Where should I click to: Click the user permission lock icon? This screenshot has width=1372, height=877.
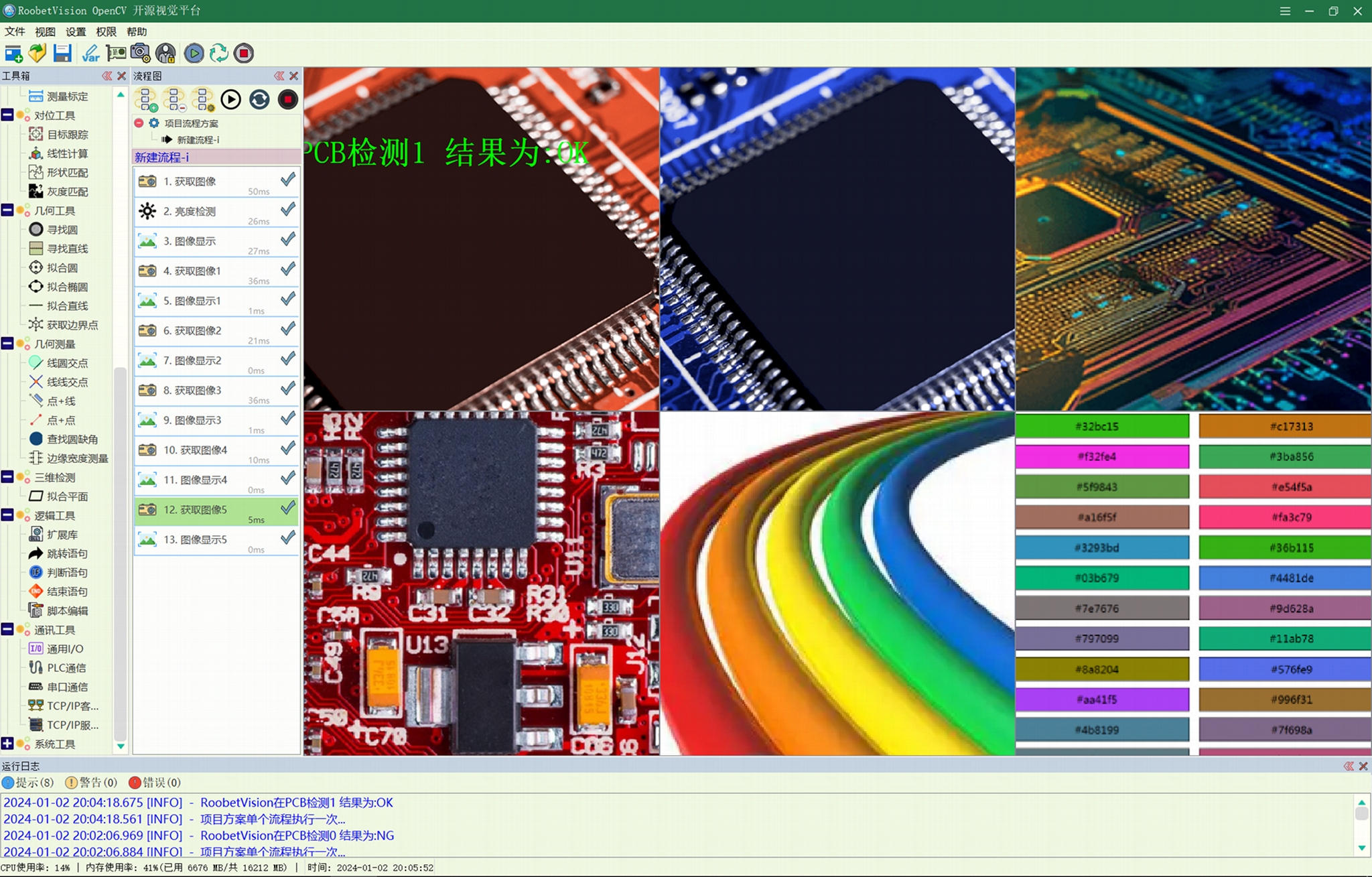click(x=165, y=53)
